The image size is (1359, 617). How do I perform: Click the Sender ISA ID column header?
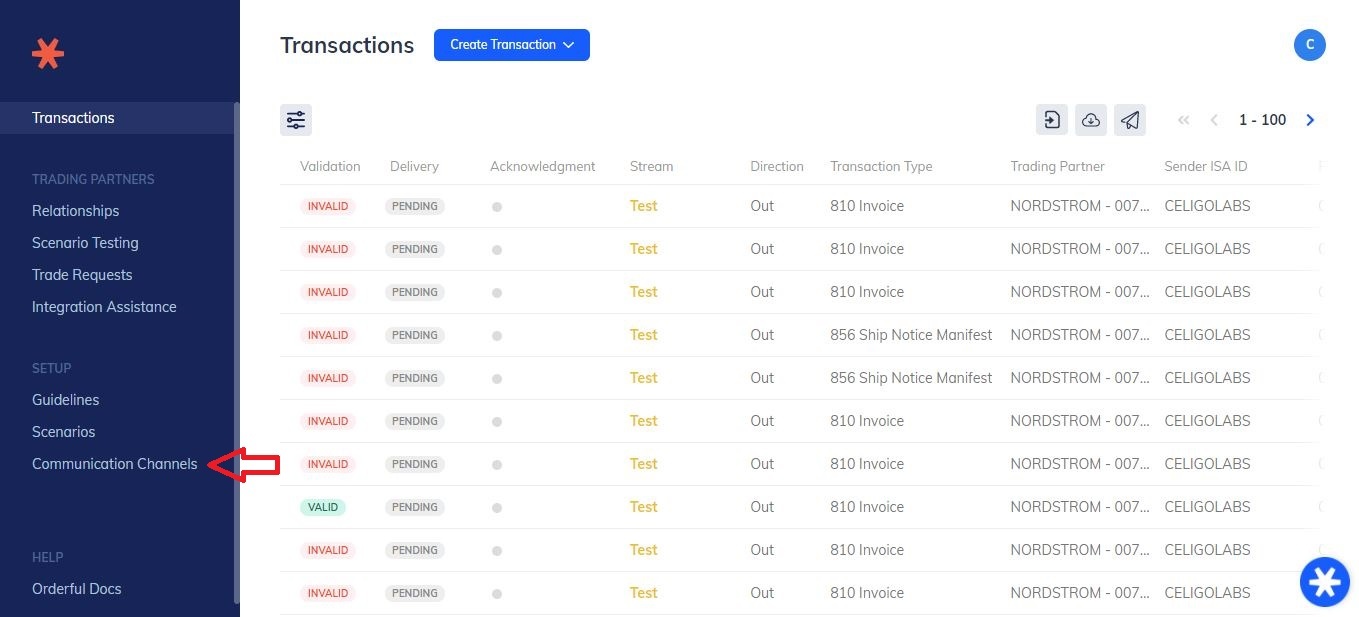point(1206,166)
